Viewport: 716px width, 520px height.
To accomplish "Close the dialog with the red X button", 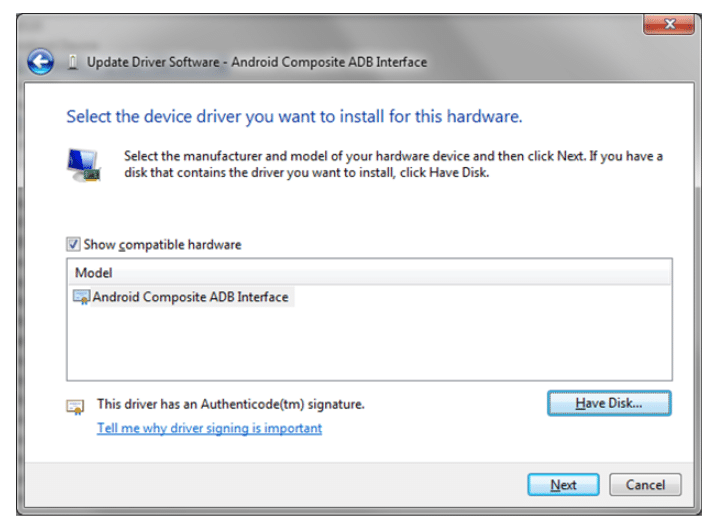I will [x=669, y=25].
